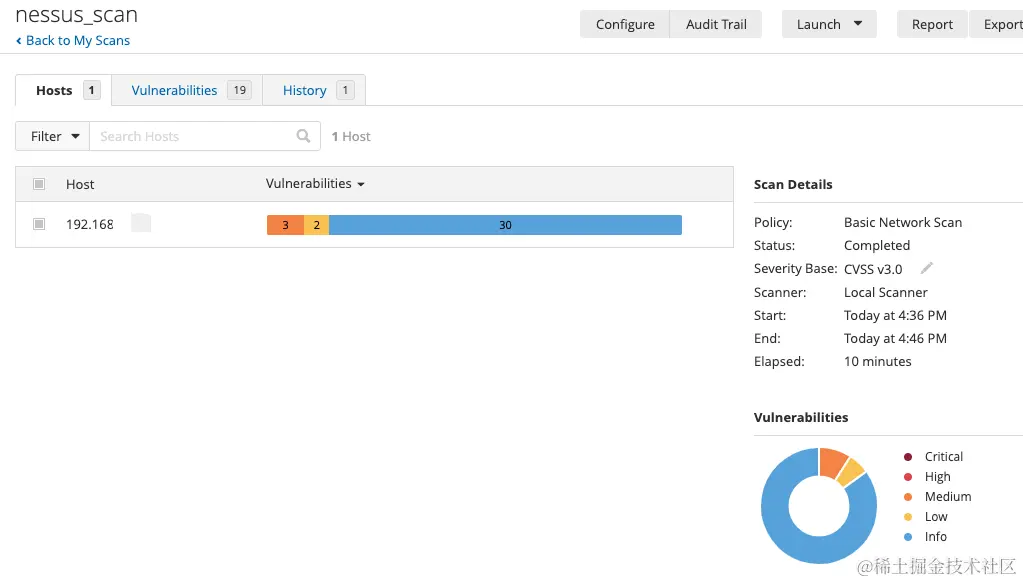Click the orange medium severity bar segment showing 3
This screenshot has width=1023, height=583.
click(x=285, y=225)
